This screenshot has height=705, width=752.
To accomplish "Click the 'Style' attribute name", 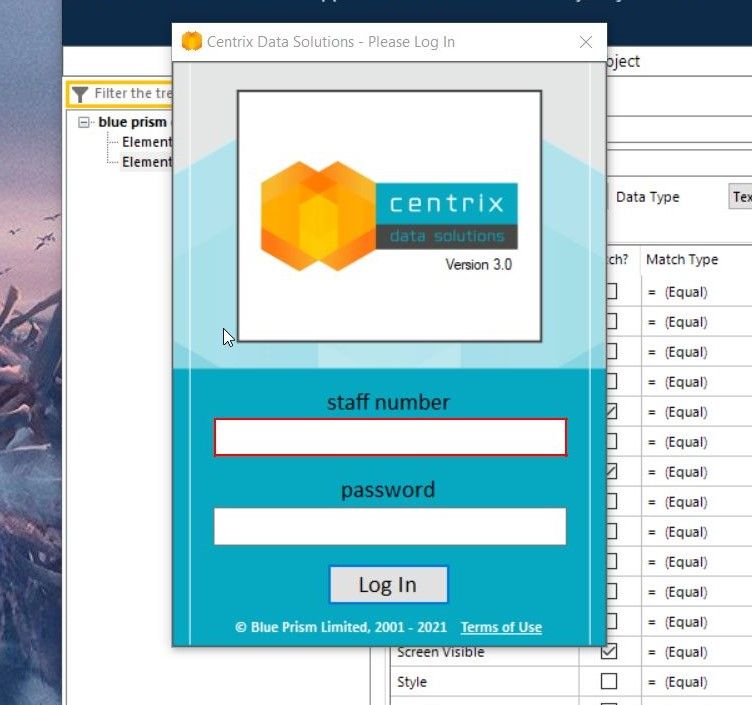I will [x=411, y=682].
